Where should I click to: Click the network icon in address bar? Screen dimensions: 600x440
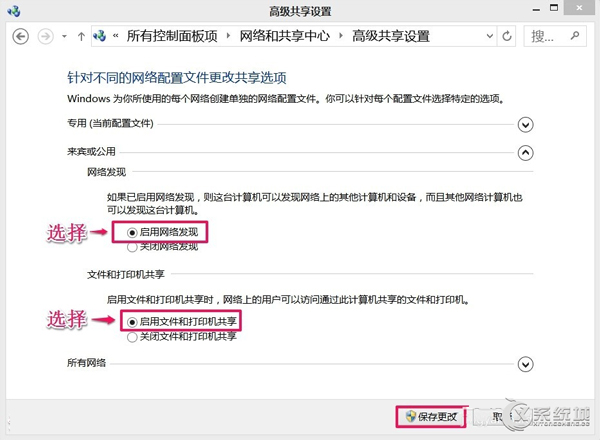click(x=99, y=36)
